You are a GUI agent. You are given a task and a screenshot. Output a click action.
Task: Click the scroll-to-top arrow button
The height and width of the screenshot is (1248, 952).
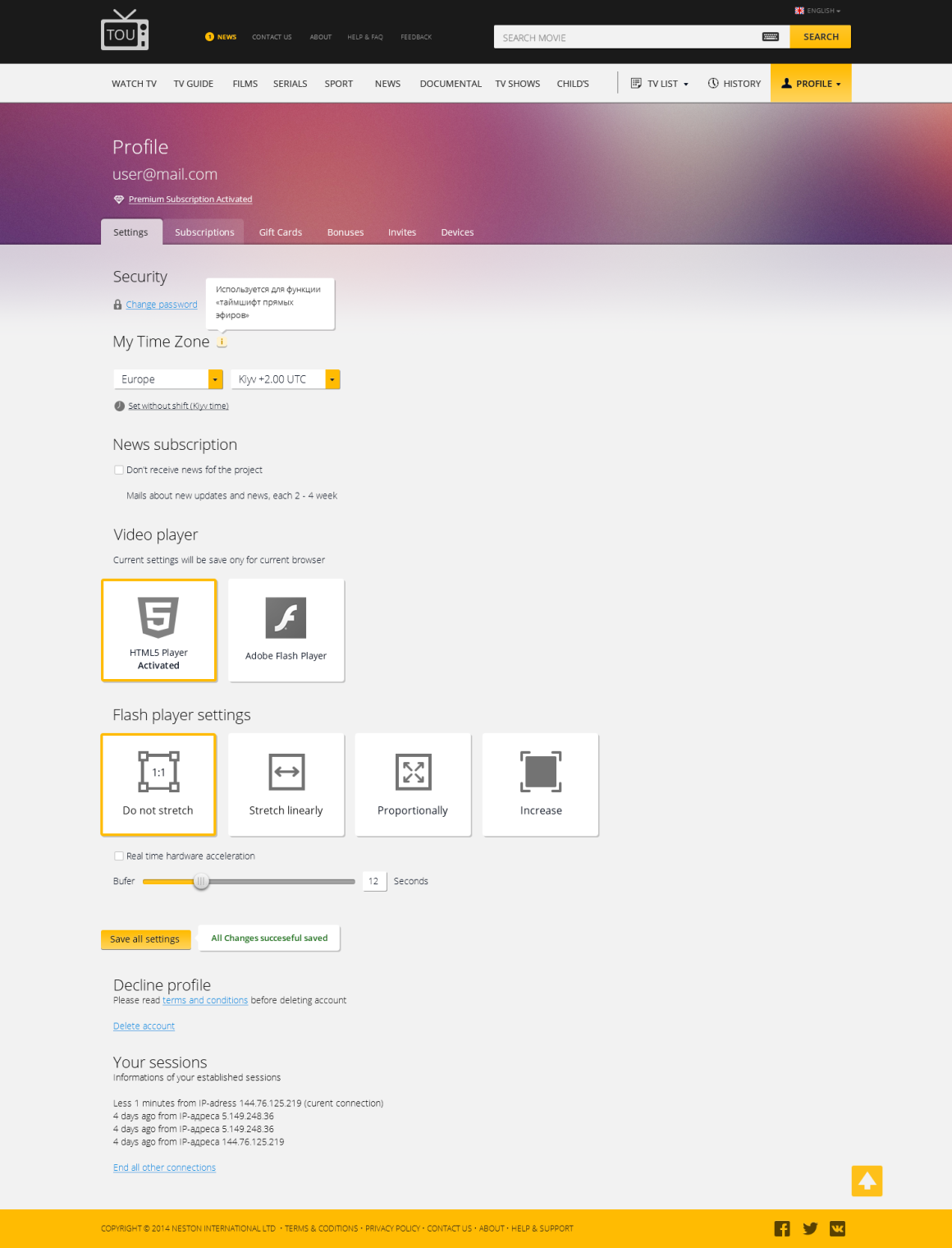click(x=867, y=1181)
